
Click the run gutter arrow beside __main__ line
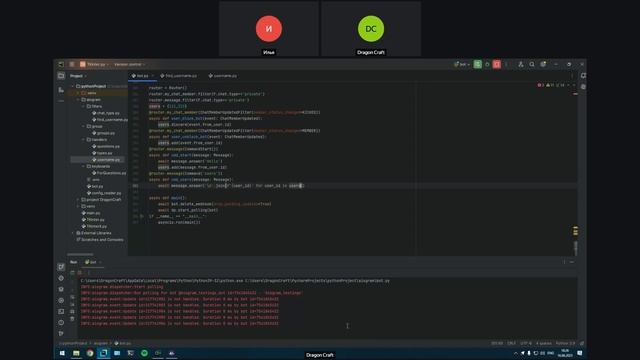[142, 216]
